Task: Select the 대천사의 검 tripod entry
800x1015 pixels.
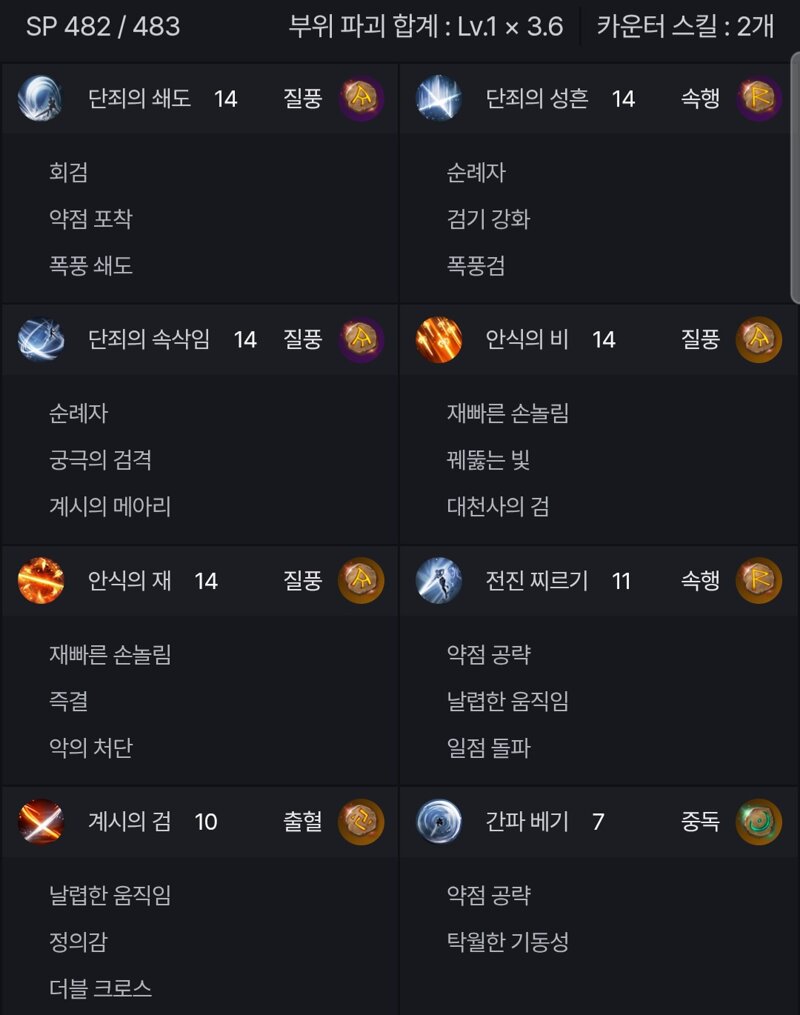Action: click(498, 506)
